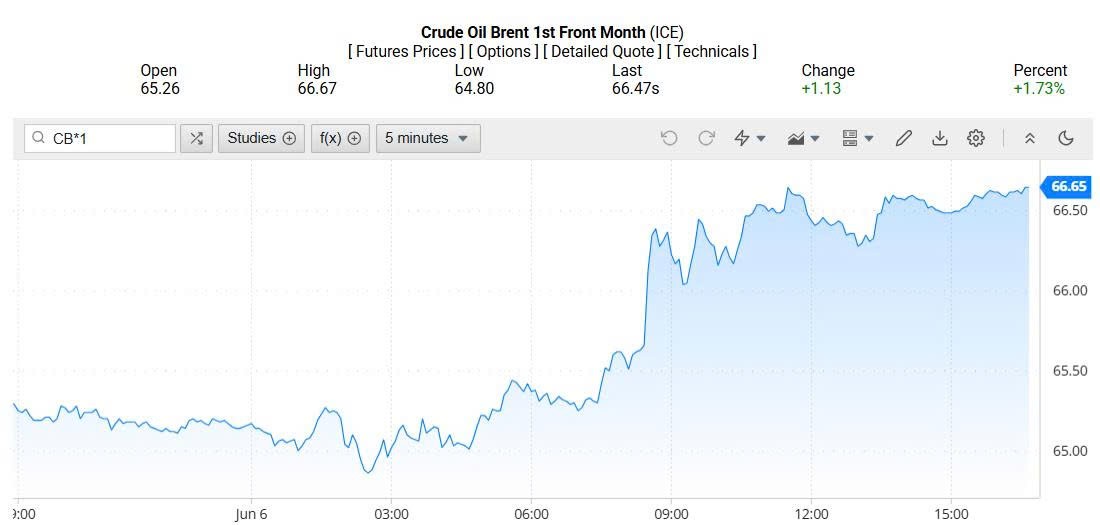1100x525 pixels.
Task: Go to the Options page link
Action: [503, 51]
